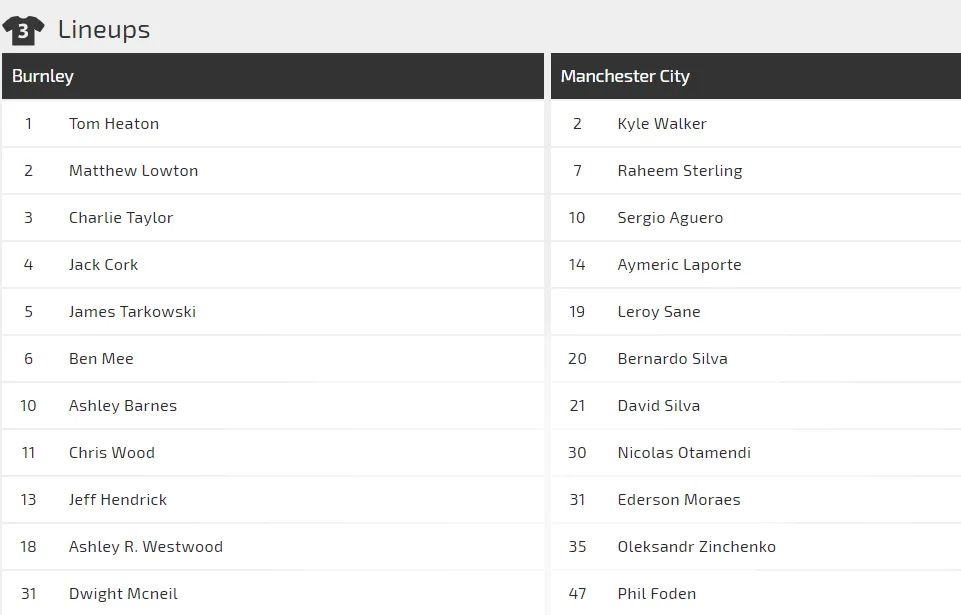961x615 pixels.
Task: Click the Lineups jersey icon
Action: (x=23, y=30)
